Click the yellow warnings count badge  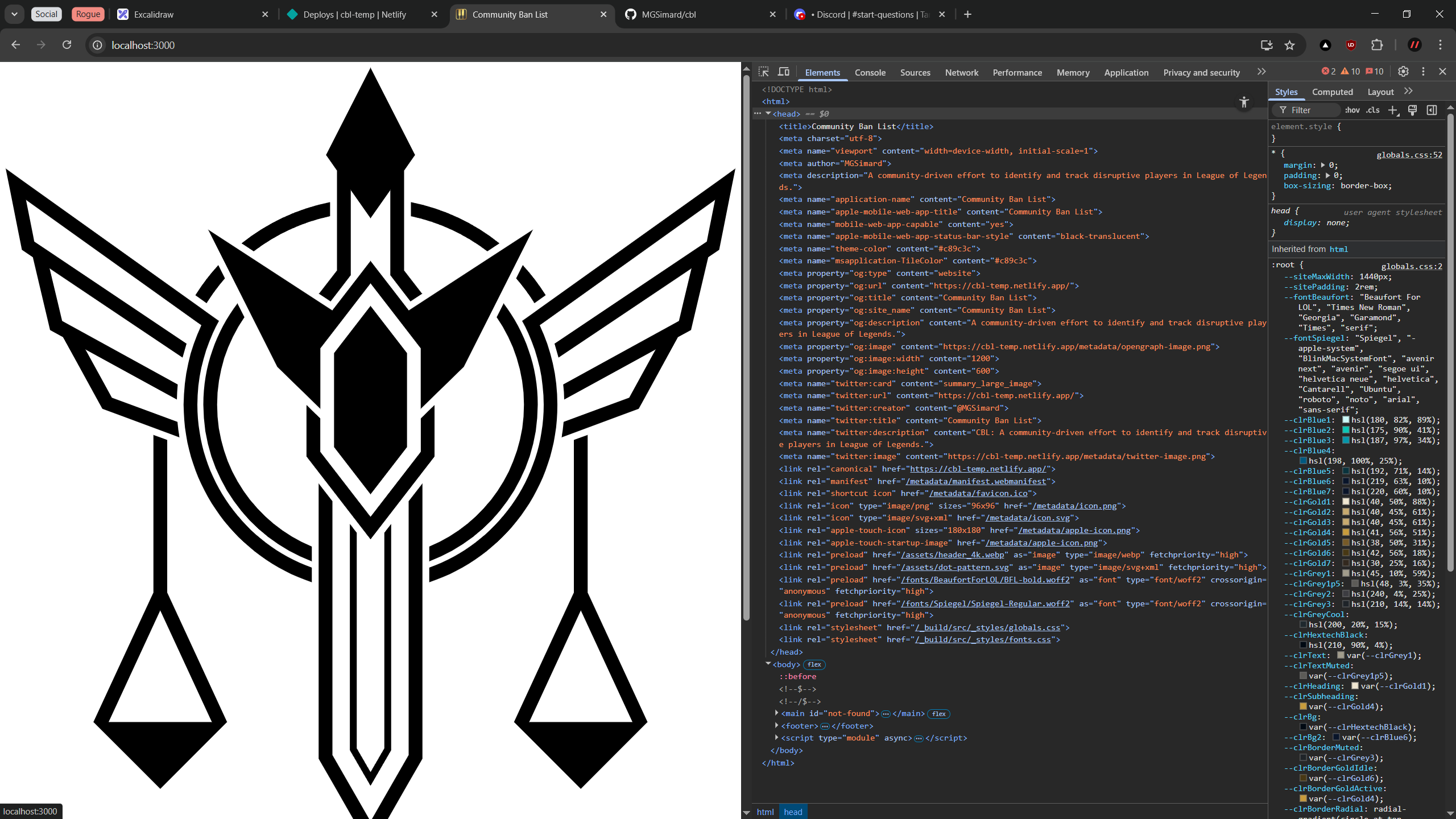pyautogui.click(x=1350, y=72)
